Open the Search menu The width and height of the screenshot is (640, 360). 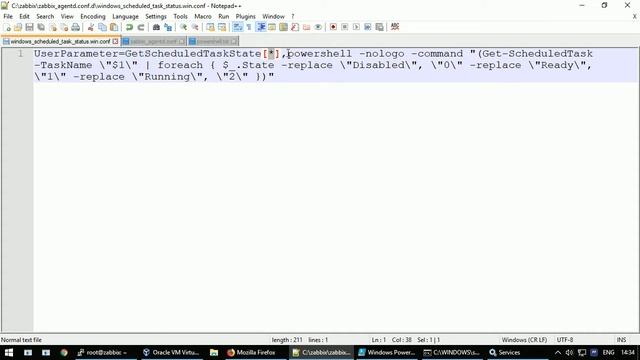click(45, 16)
